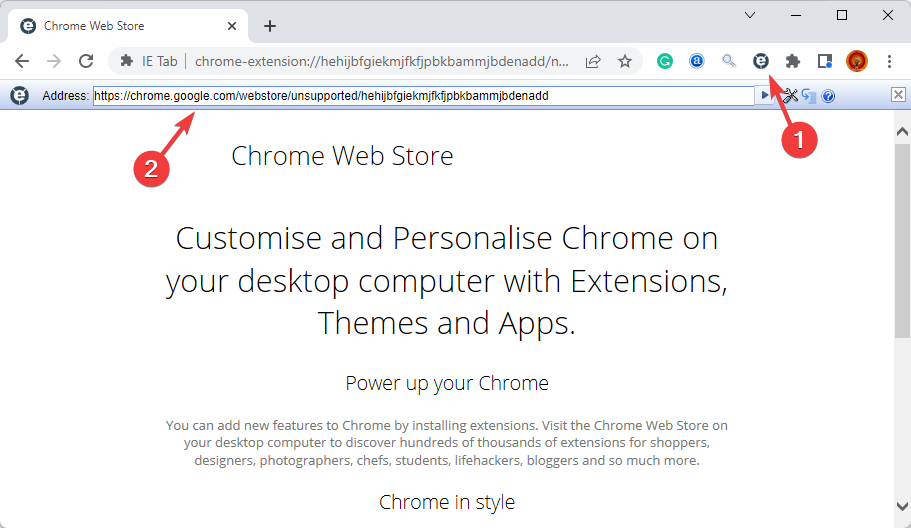
Task: Click the IE Tab extension toolbar icon
Action: [x=761, y=61]
